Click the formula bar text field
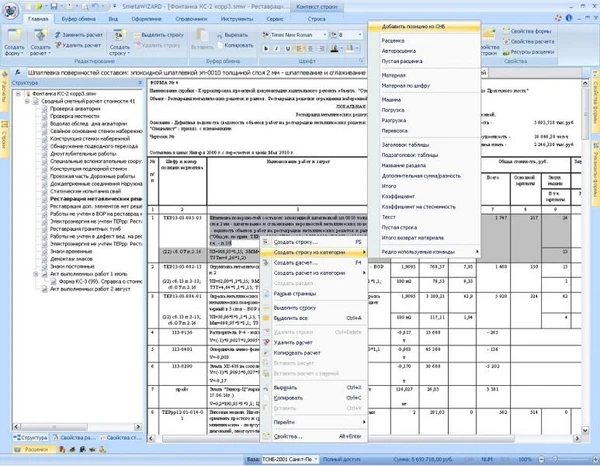The image size is (600, 466). coord(256,73)
